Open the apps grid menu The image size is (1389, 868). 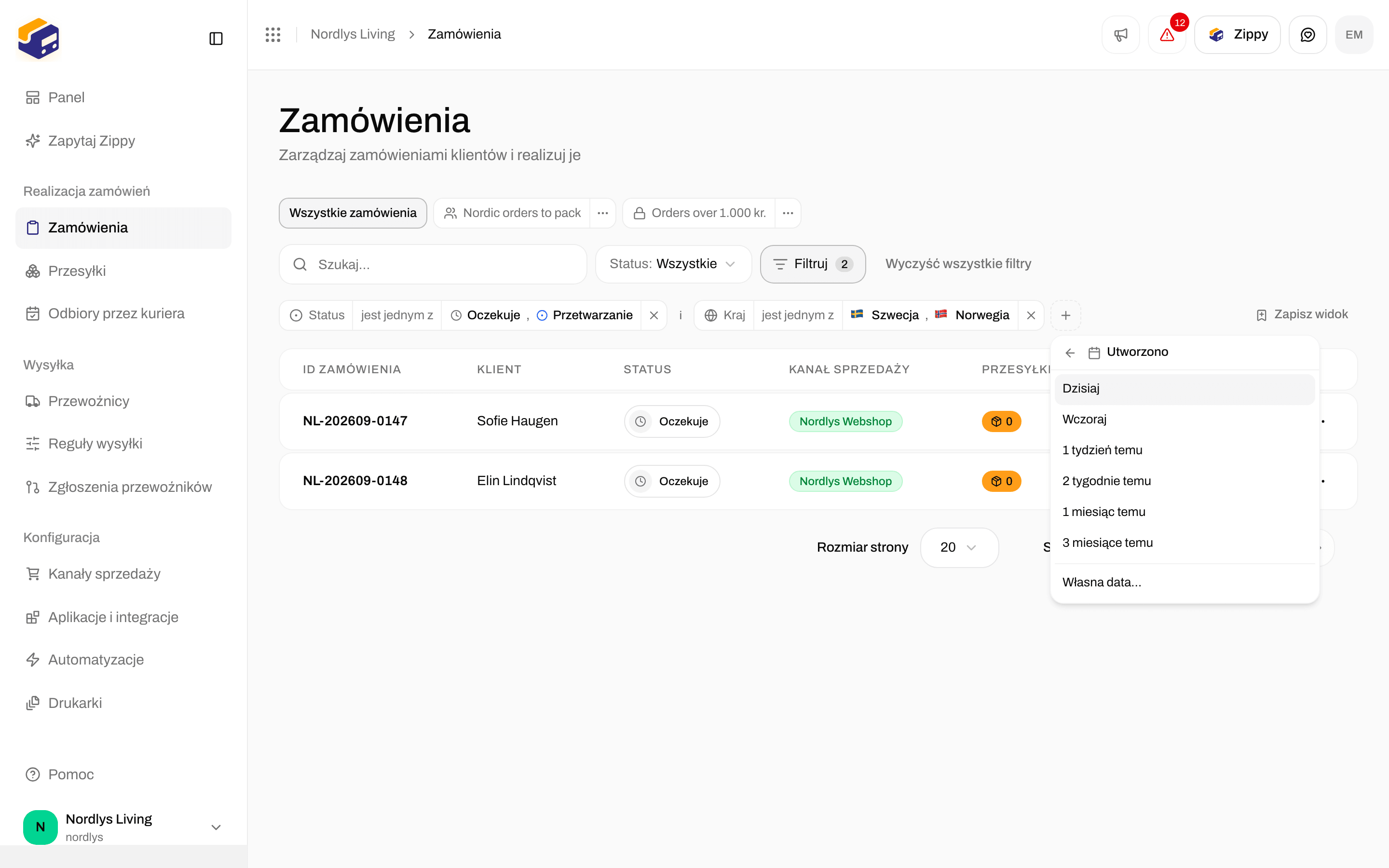pyautogui.click(x=272, y=34)
